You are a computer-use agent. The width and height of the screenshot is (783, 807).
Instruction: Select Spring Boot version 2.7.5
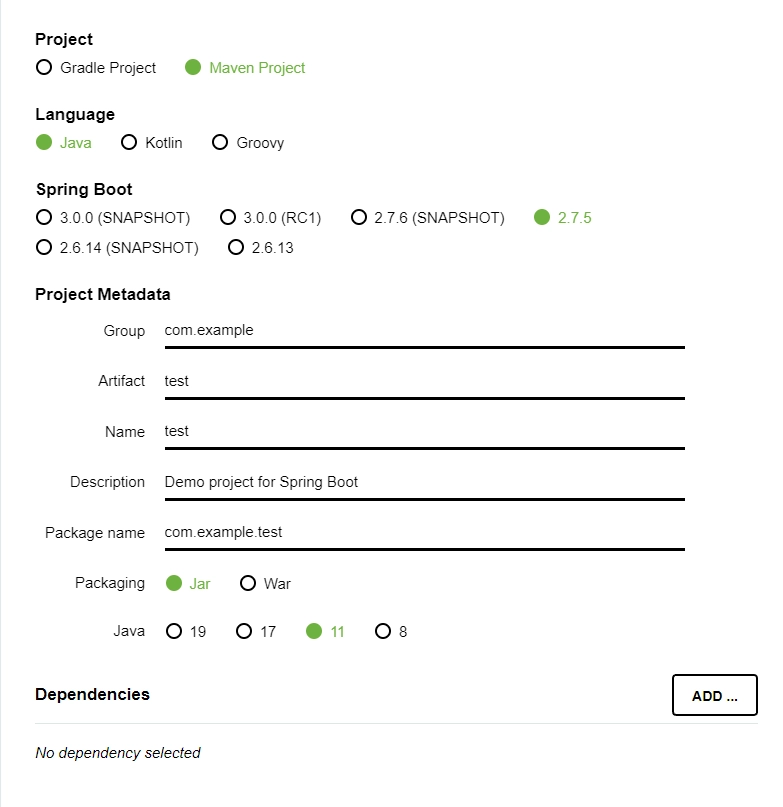pos(542,217)
